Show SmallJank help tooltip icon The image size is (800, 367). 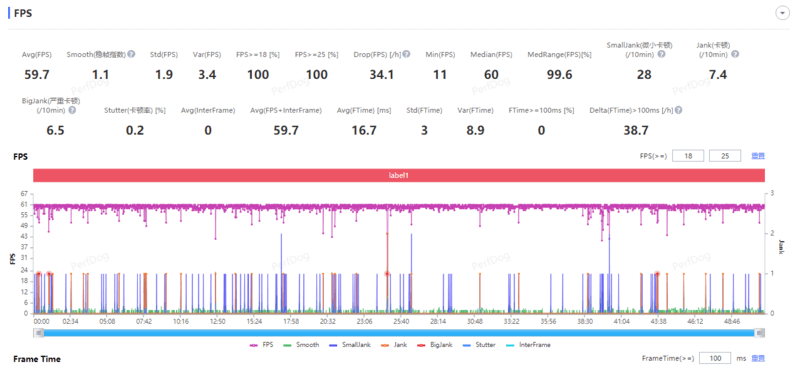(x=661, y=54)
